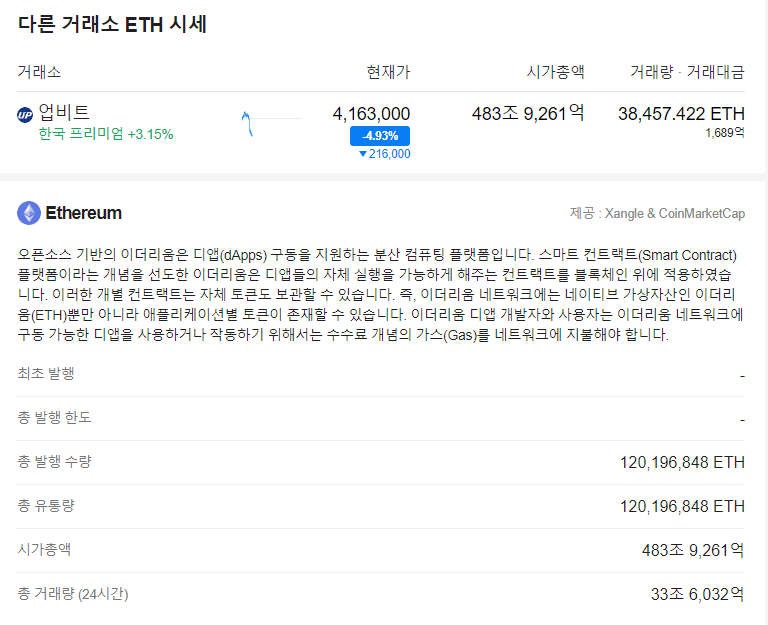
Task: Click the 시가총액 label in Ethereum info list
Action: [44, 550]
